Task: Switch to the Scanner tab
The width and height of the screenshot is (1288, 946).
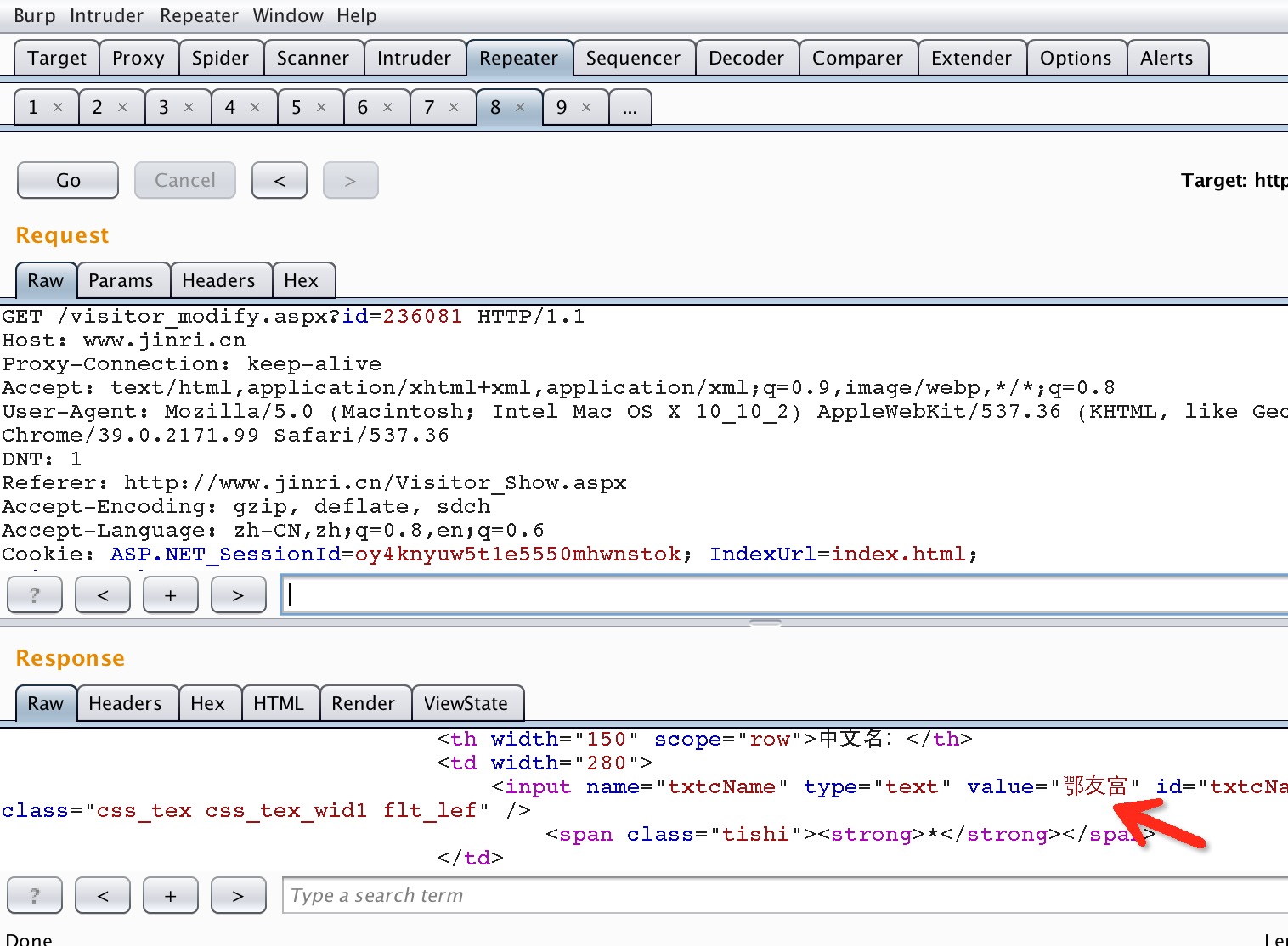Action: tap(314, 58)
